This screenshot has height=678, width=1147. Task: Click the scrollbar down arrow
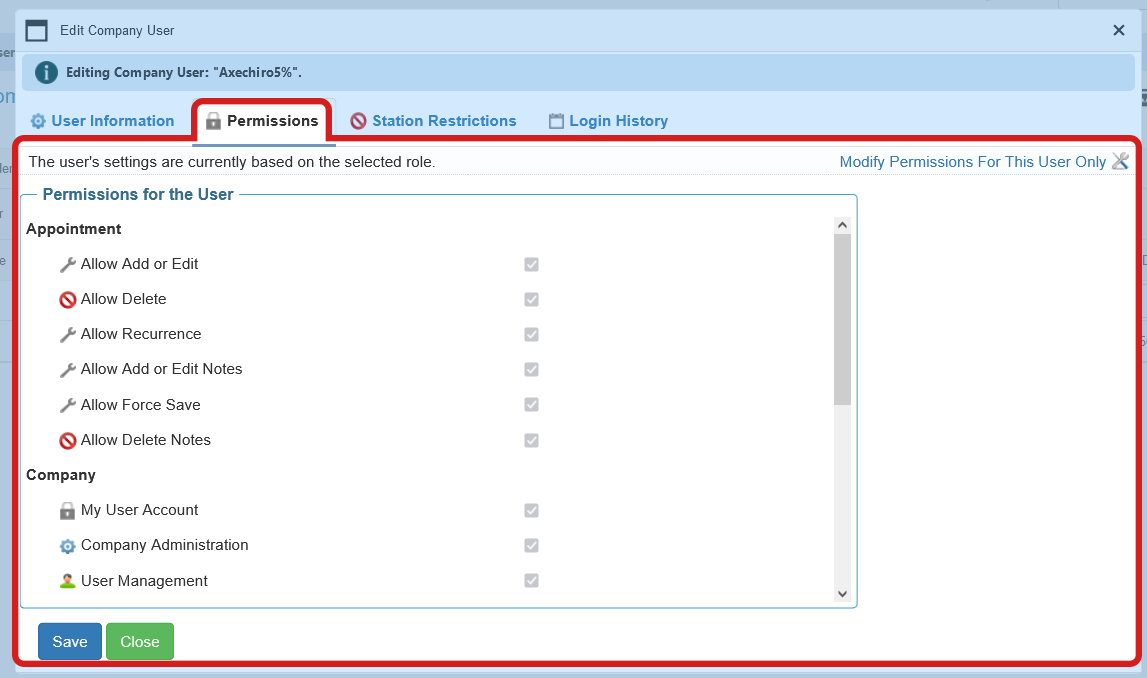(x=842, y=593)
